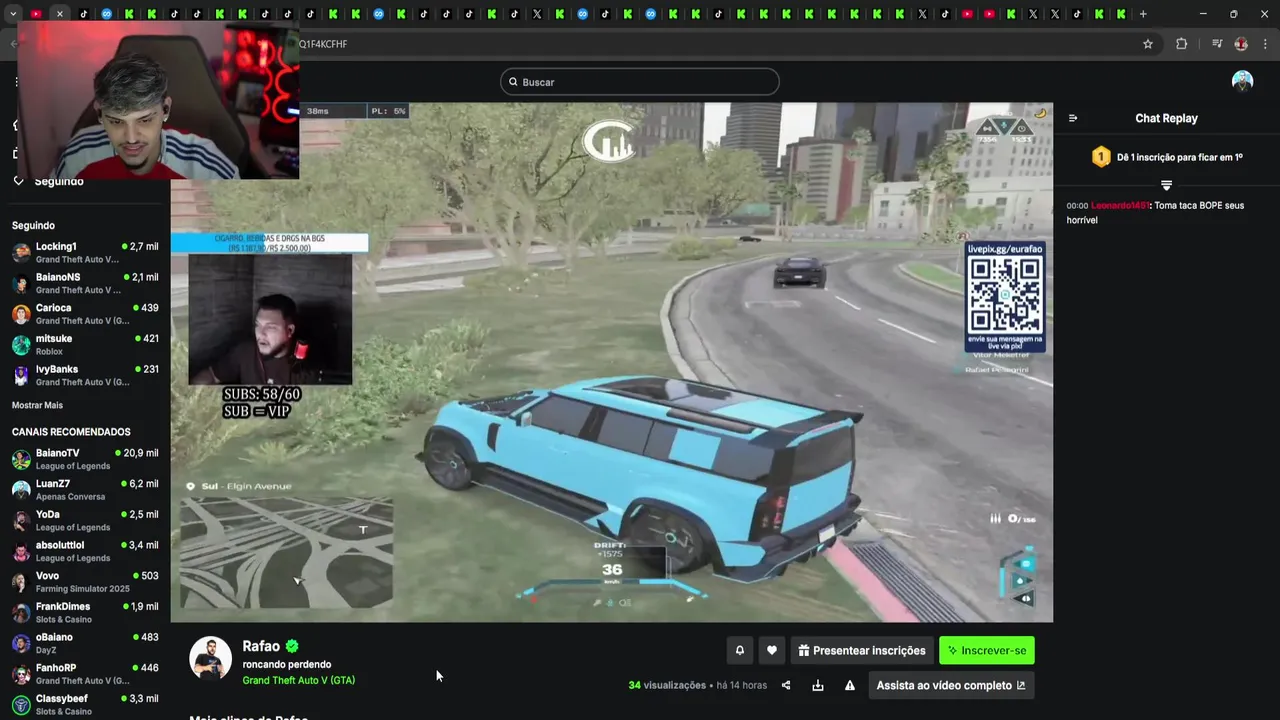
Task: Open Grand Theft Auto V (GTA) category link
Action: point(298,680)
